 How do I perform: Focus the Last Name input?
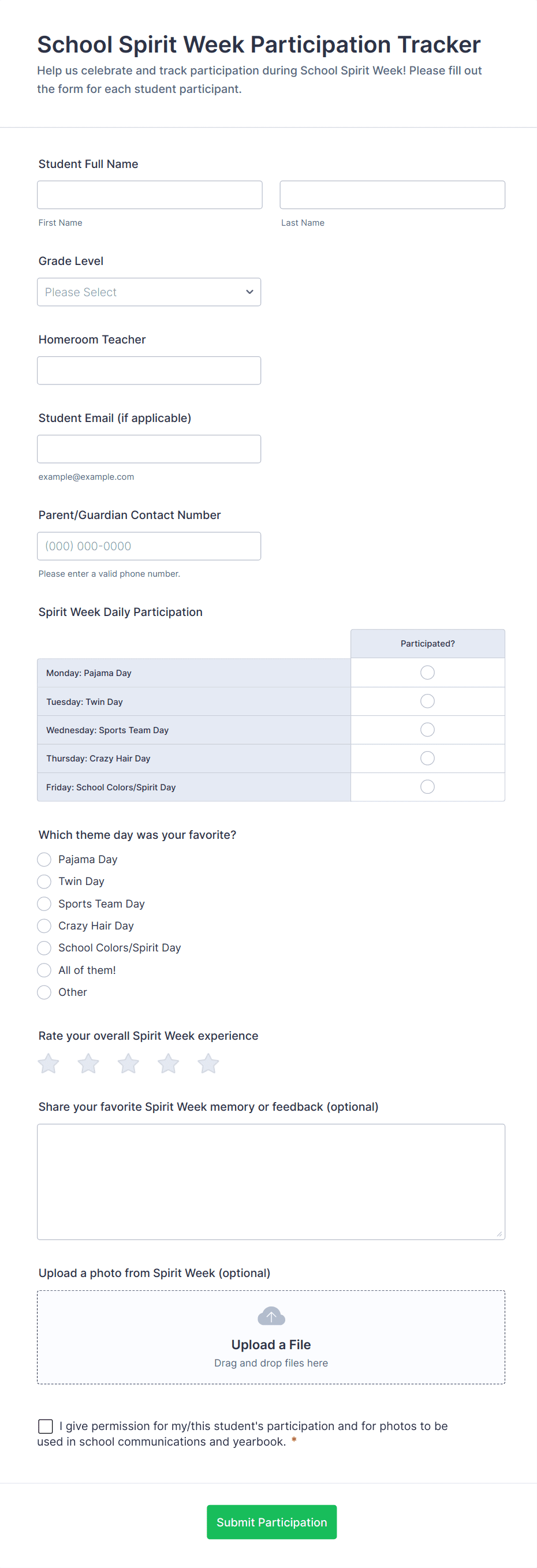[392, 195]
